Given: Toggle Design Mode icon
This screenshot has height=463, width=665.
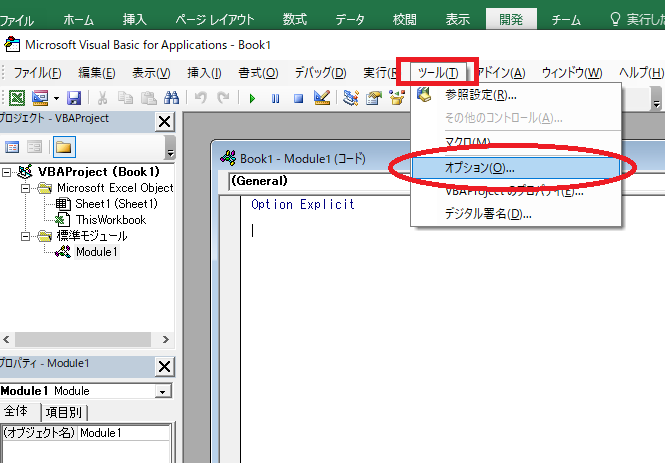Looking at the screenshot, I should pos(322,98).
